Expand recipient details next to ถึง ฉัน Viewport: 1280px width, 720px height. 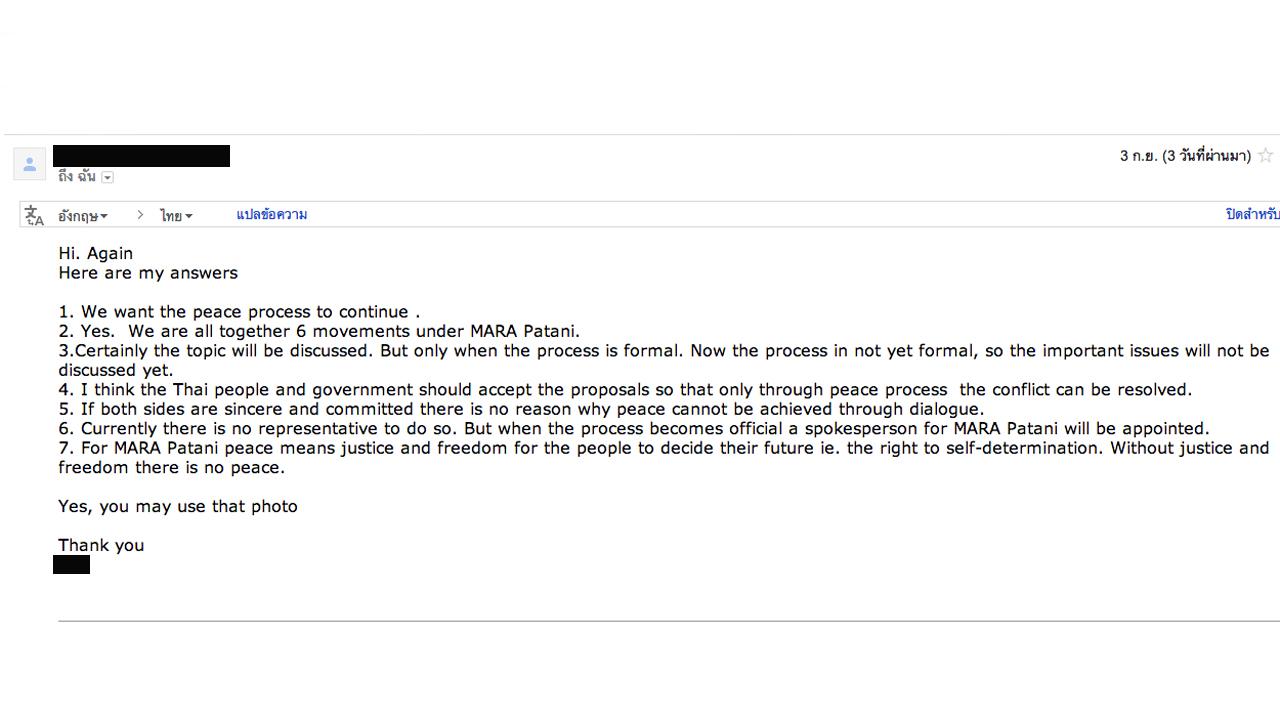click(x=108, y=178)
